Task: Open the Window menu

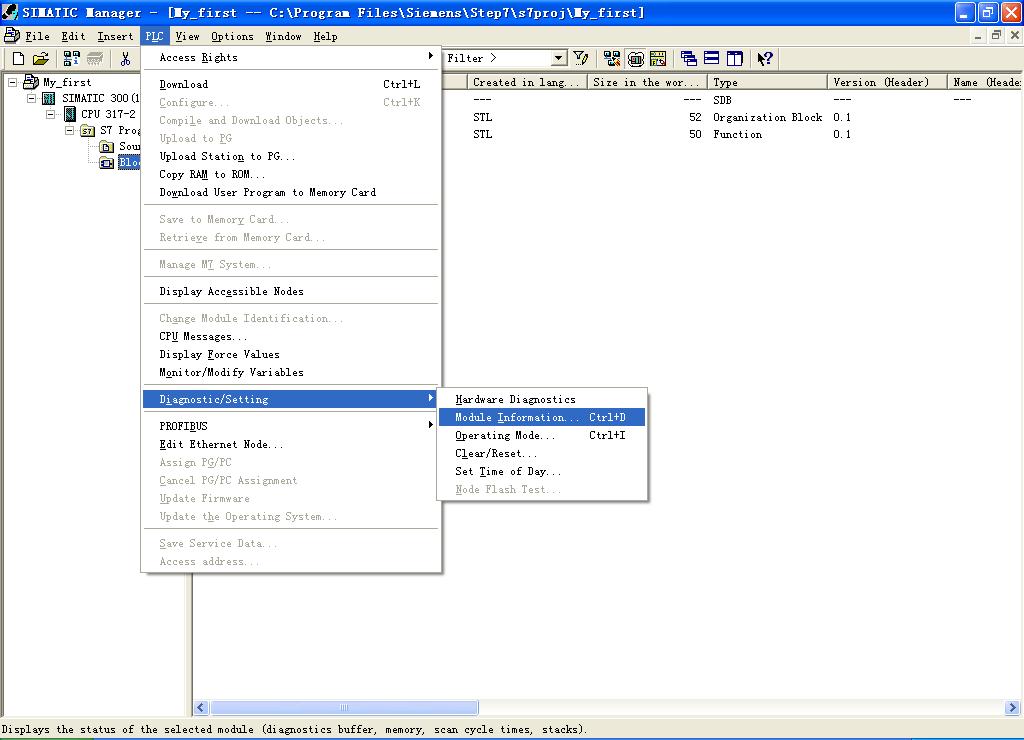Action: coord(283,37)
